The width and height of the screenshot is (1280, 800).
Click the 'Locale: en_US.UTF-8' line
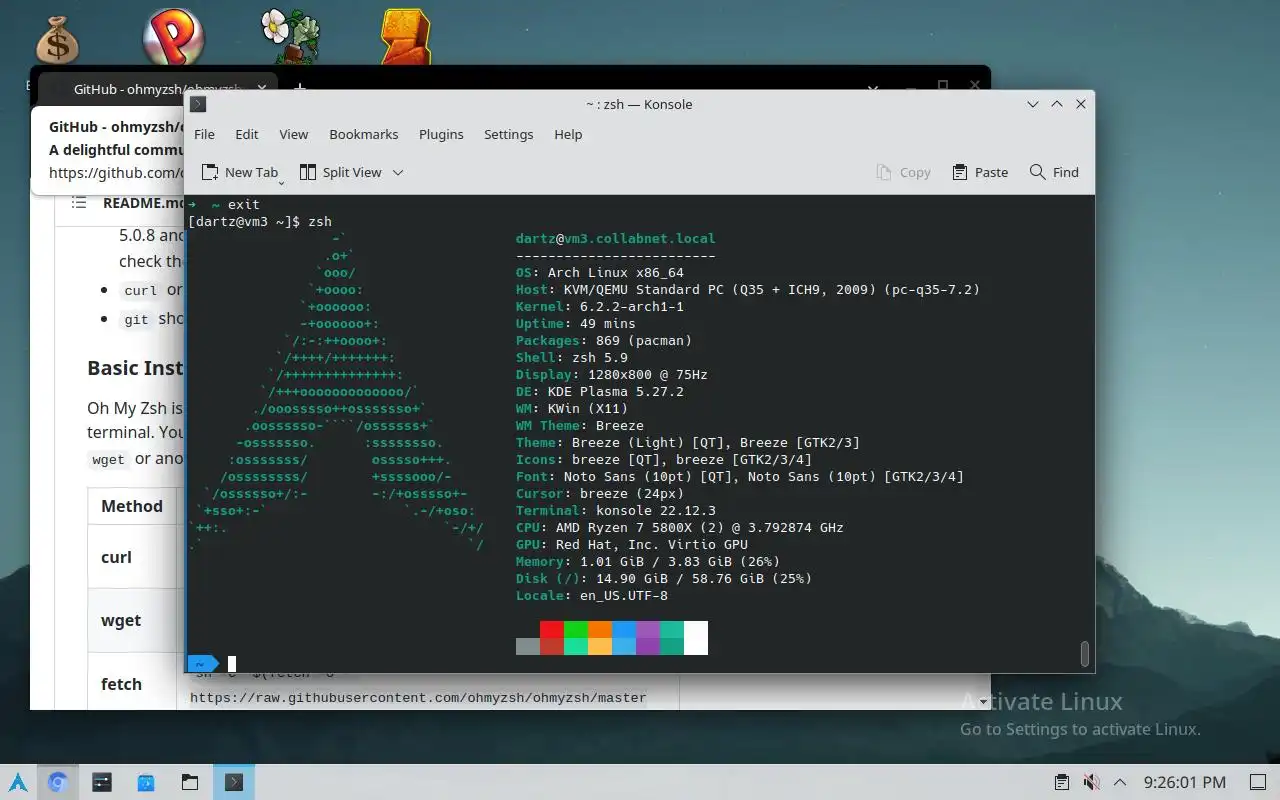click(592, 596)
